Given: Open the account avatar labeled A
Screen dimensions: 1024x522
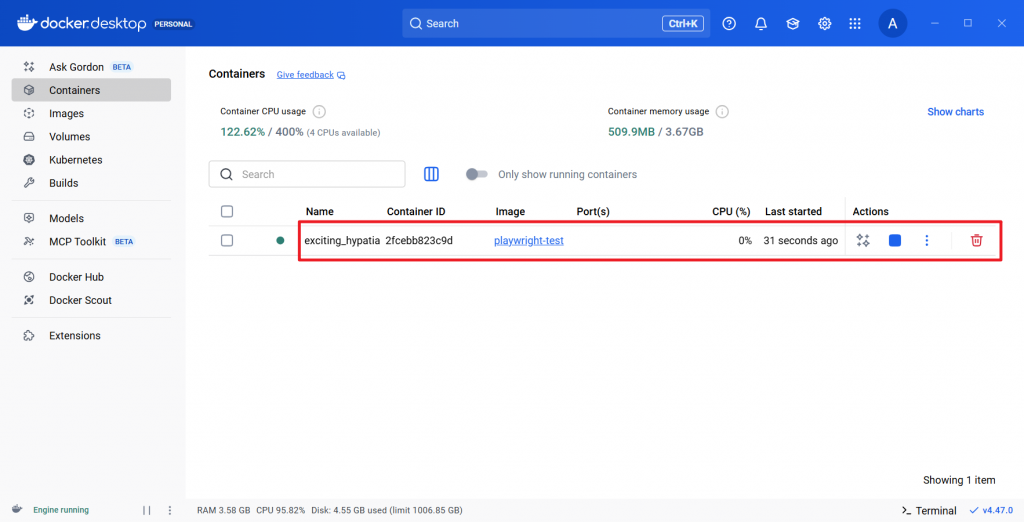Looking at the screenshot, I should click(893, 24).
